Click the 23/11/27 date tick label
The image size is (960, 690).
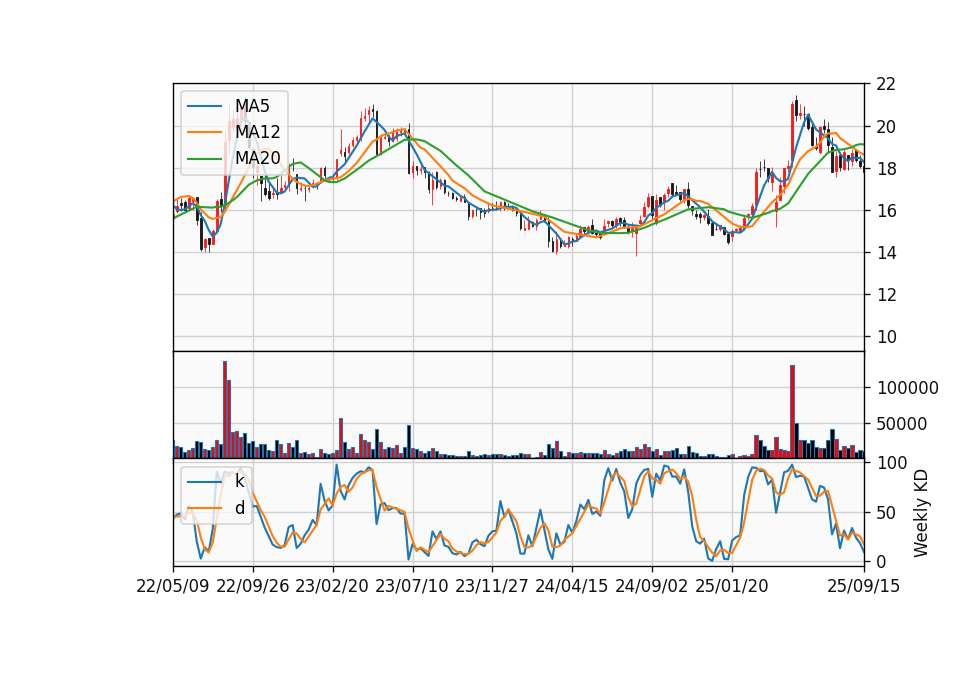click(492, 586)
